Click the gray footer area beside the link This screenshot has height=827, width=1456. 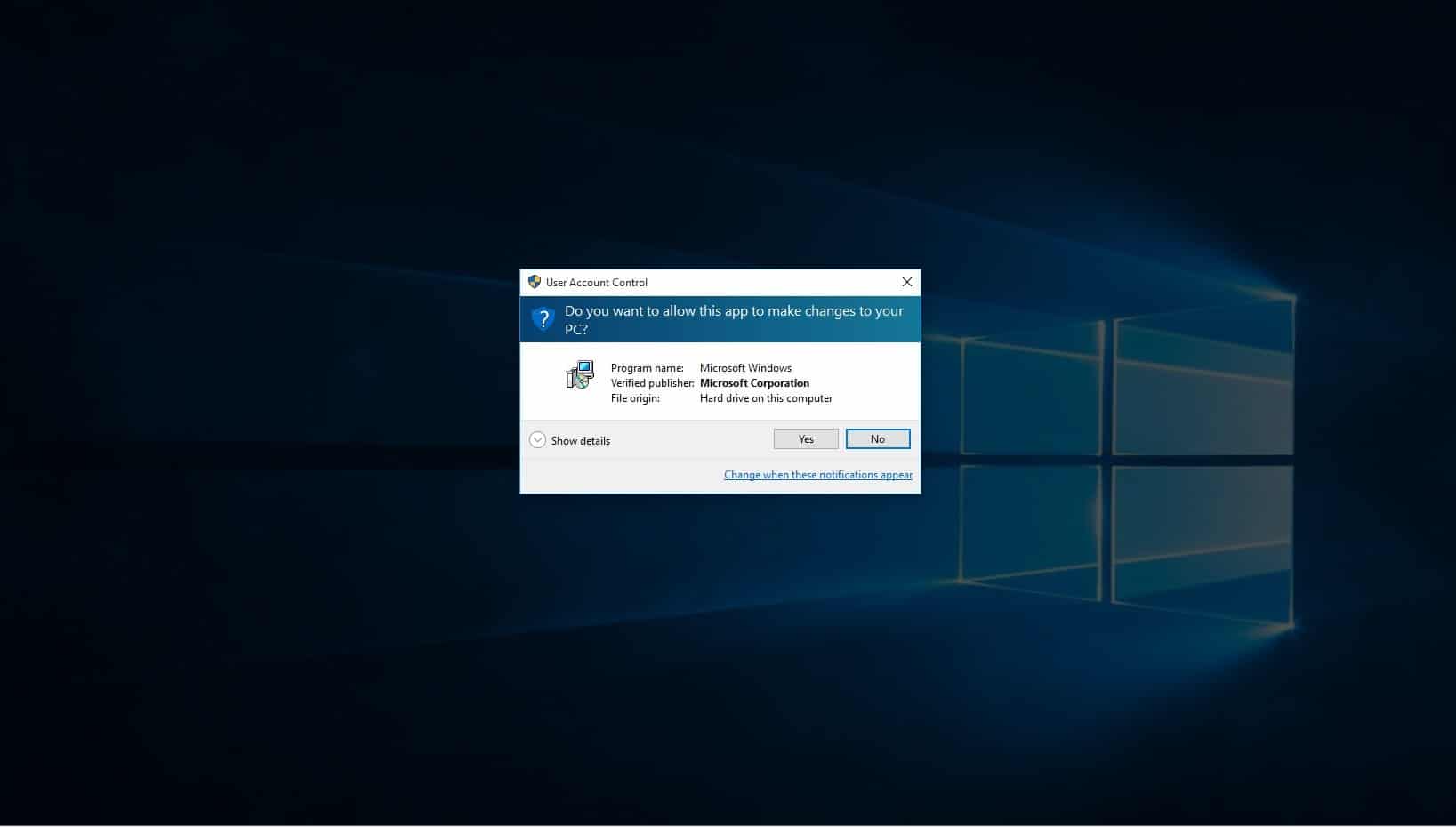(623, 476)
